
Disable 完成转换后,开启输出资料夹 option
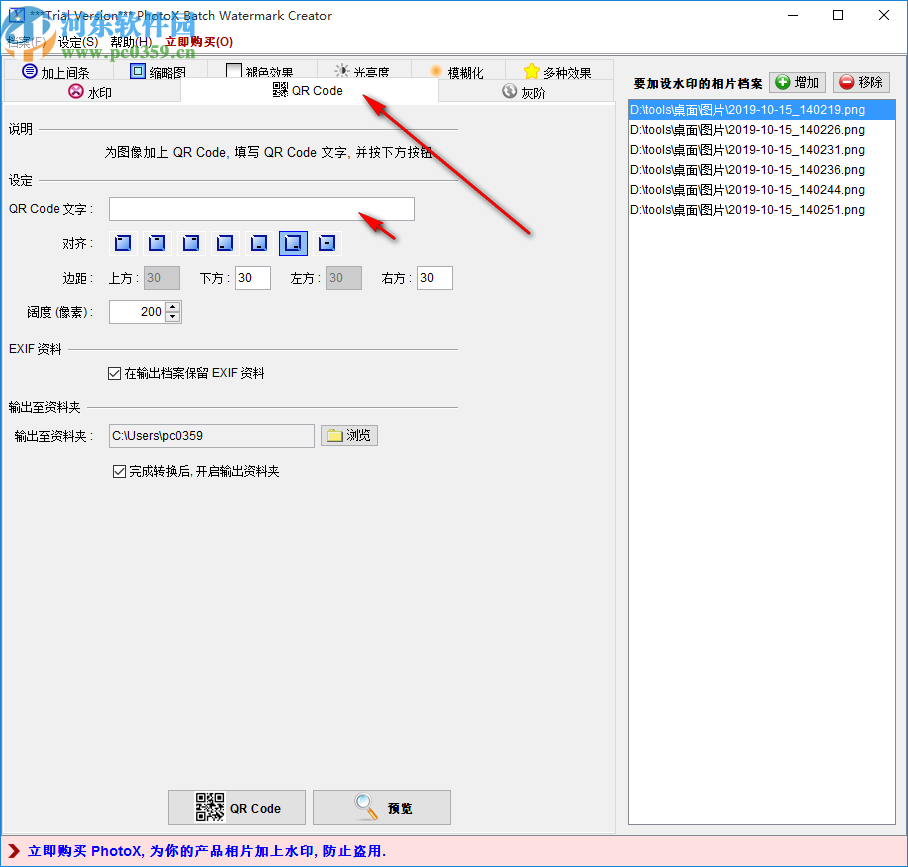(120, 471)
